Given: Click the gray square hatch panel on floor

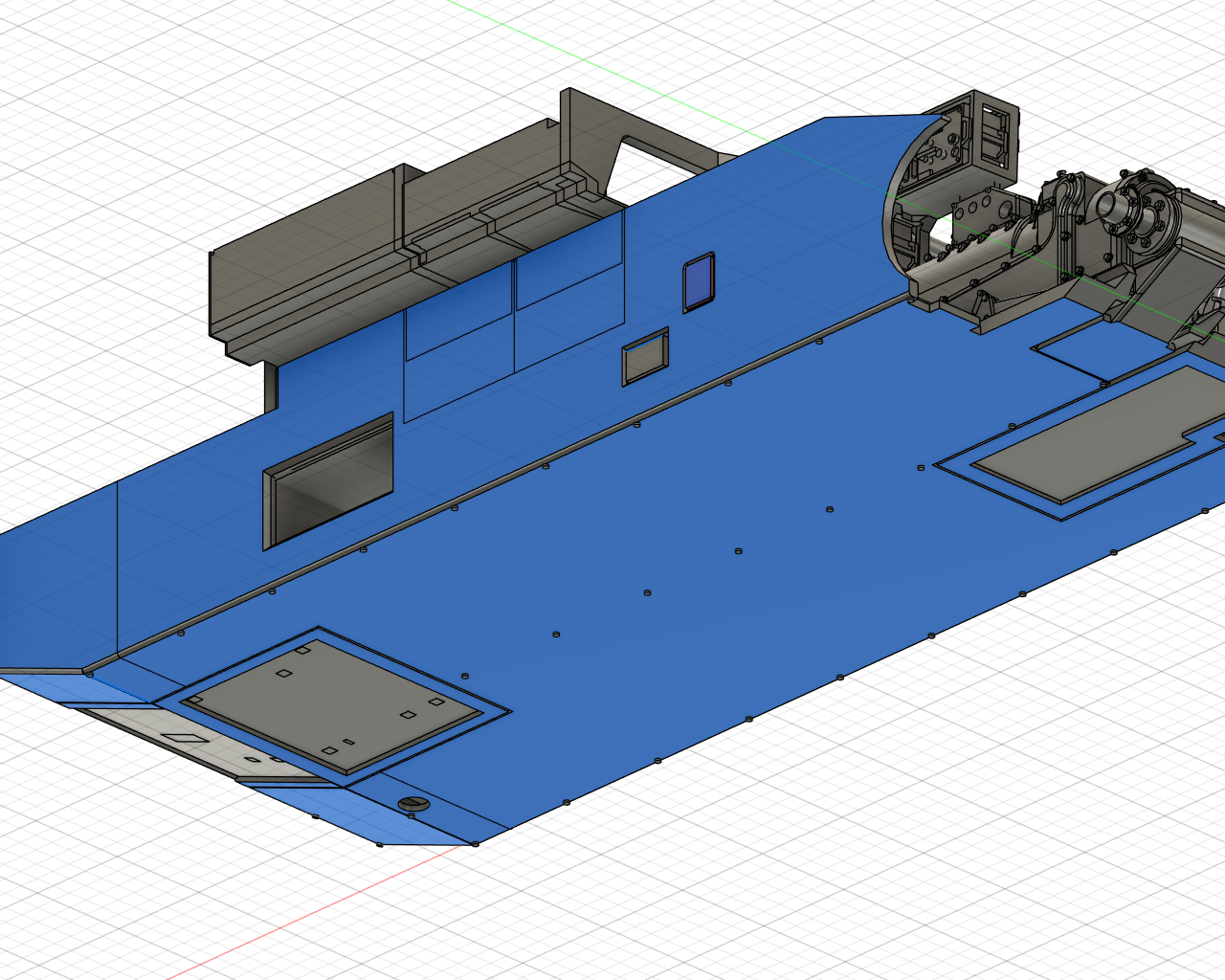Looking at the screenshot, I should pos(330,703).
